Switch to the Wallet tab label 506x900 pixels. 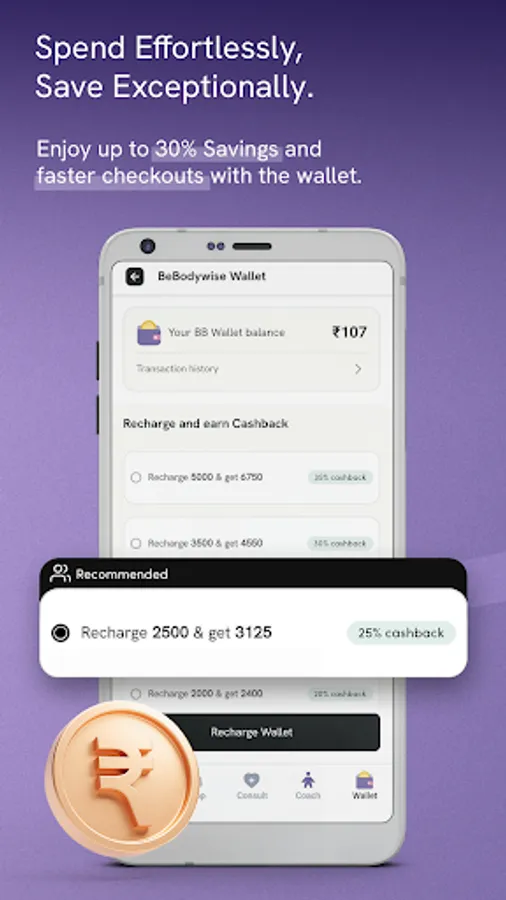[365, 796]
